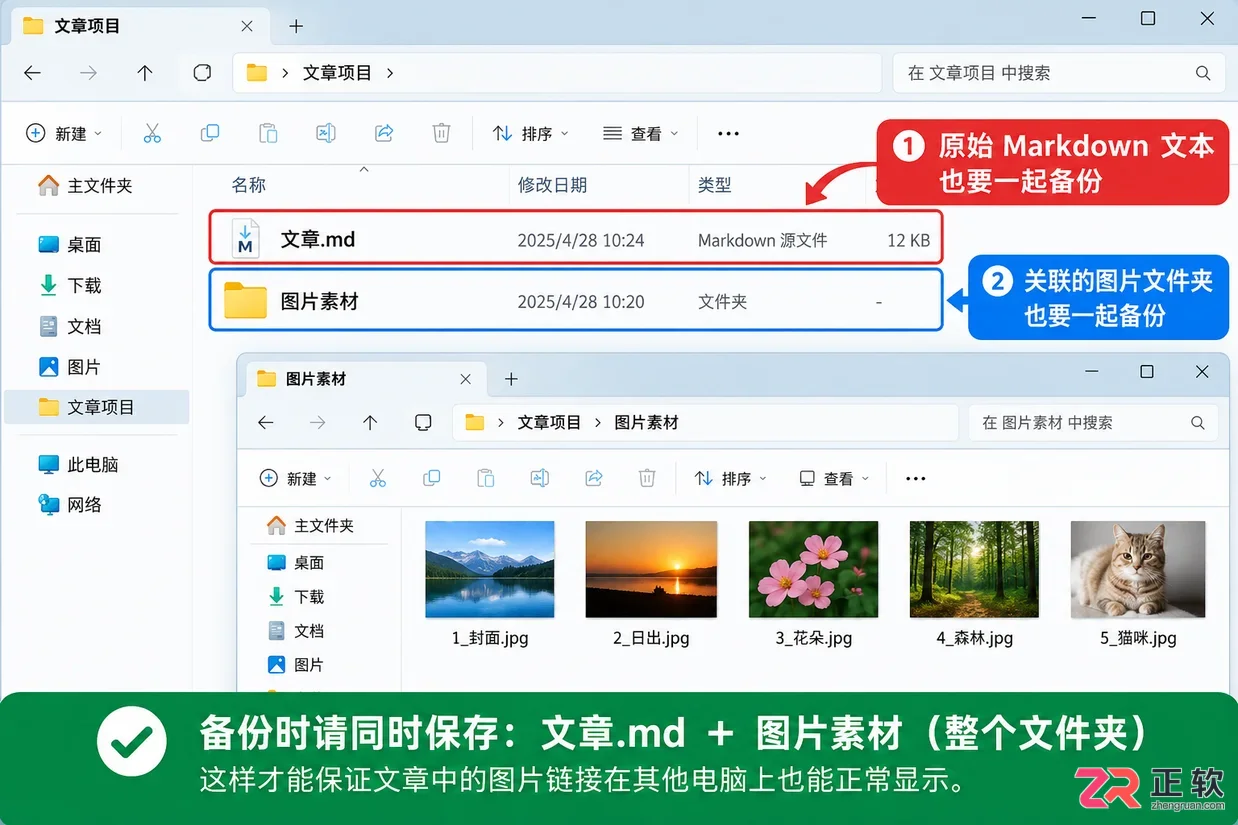
Task: Select 1_封面.jpg mountain lake thumbnail
Action: click(x=490, y=569)
